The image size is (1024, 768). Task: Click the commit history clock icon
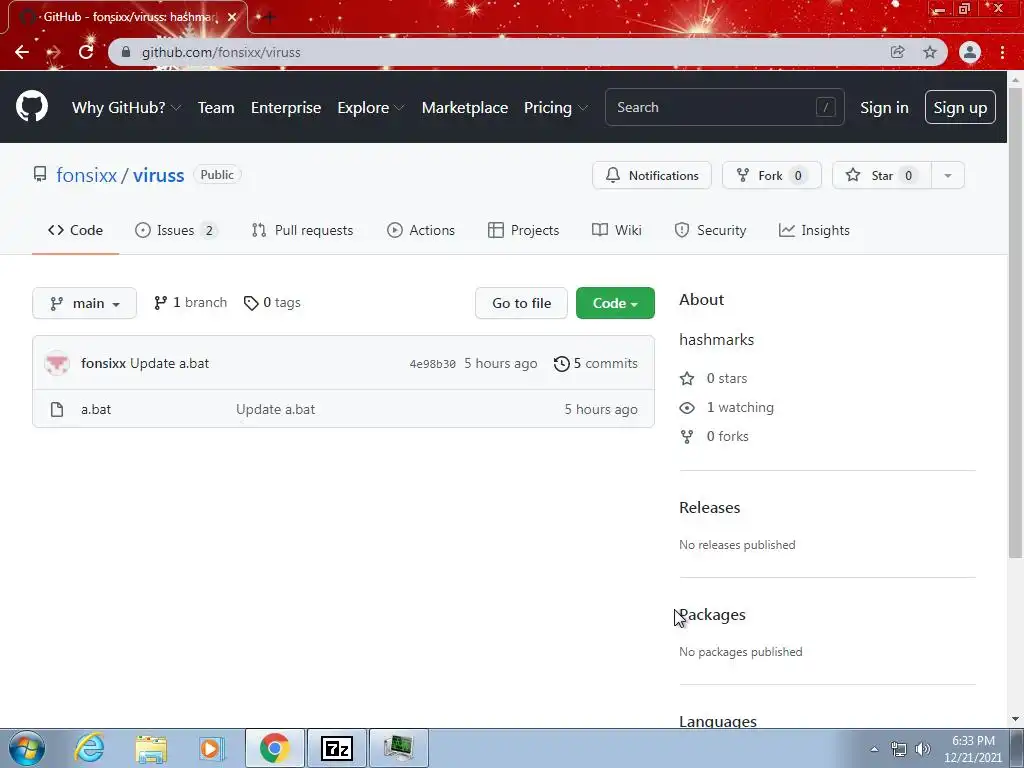pyautogui.click(x=562, y=364)
